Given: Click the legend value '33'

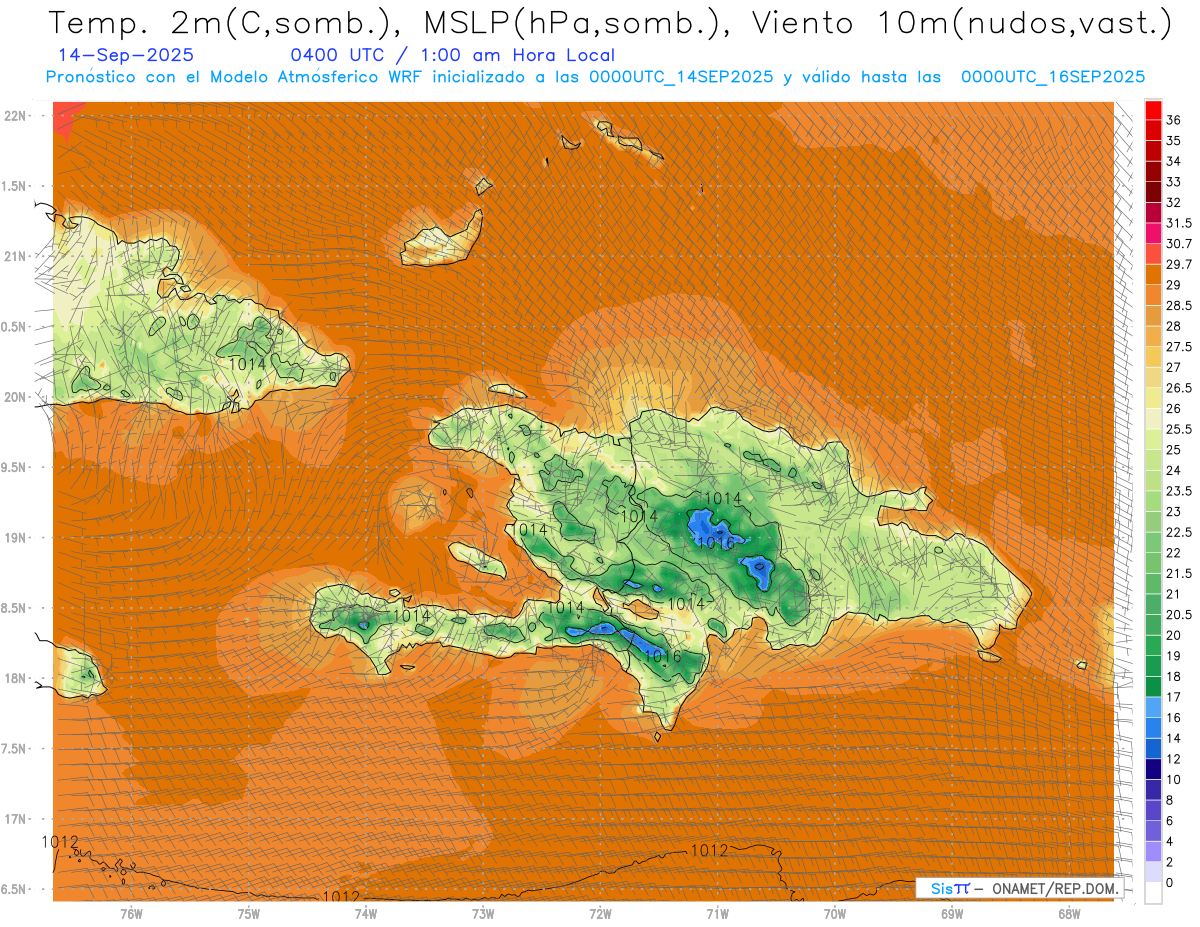Looking at the screenshot, I should pyautogui.click(x=1174, y=182).
